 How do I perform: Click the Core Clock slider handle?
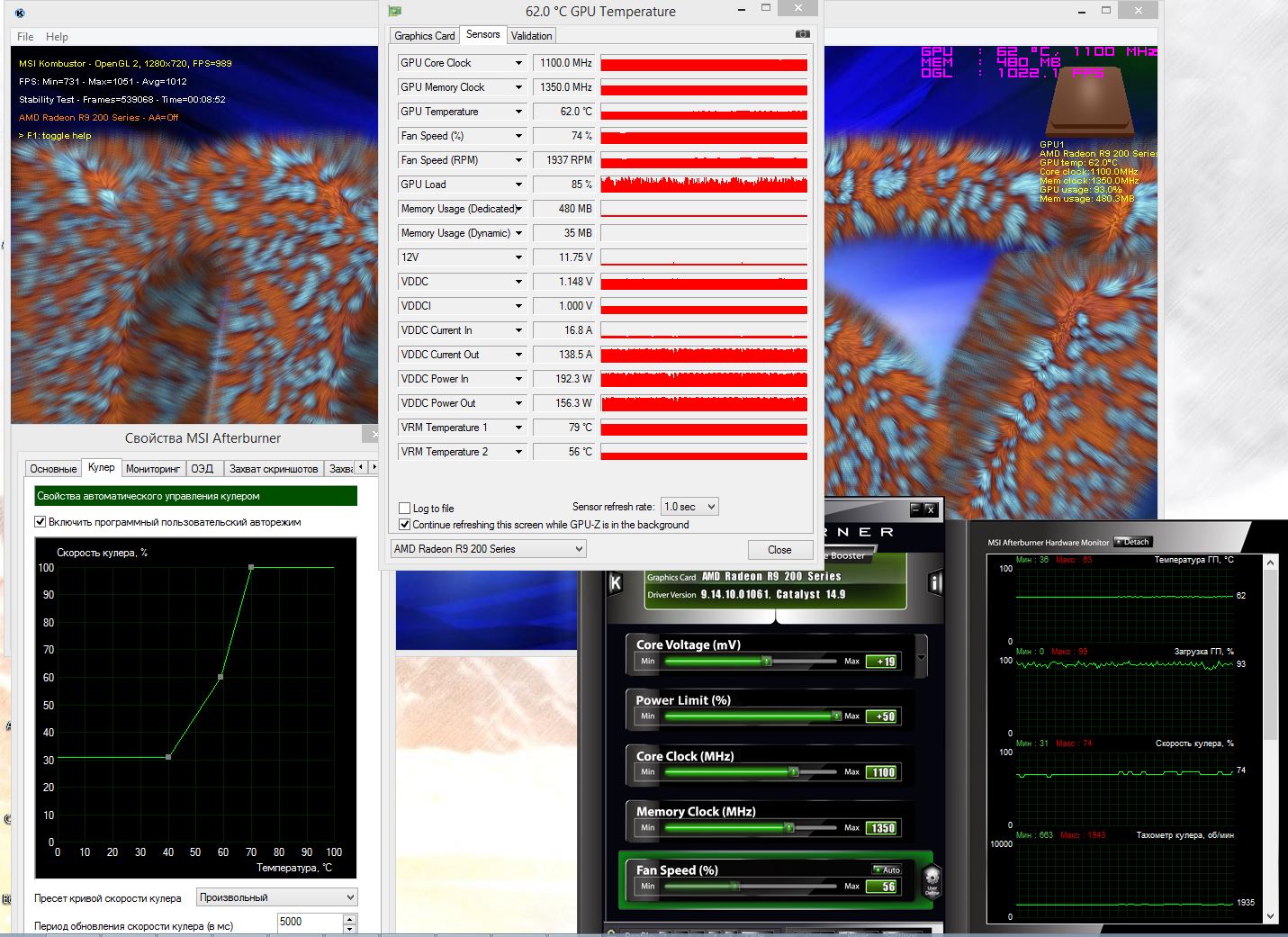coord(793,772)
